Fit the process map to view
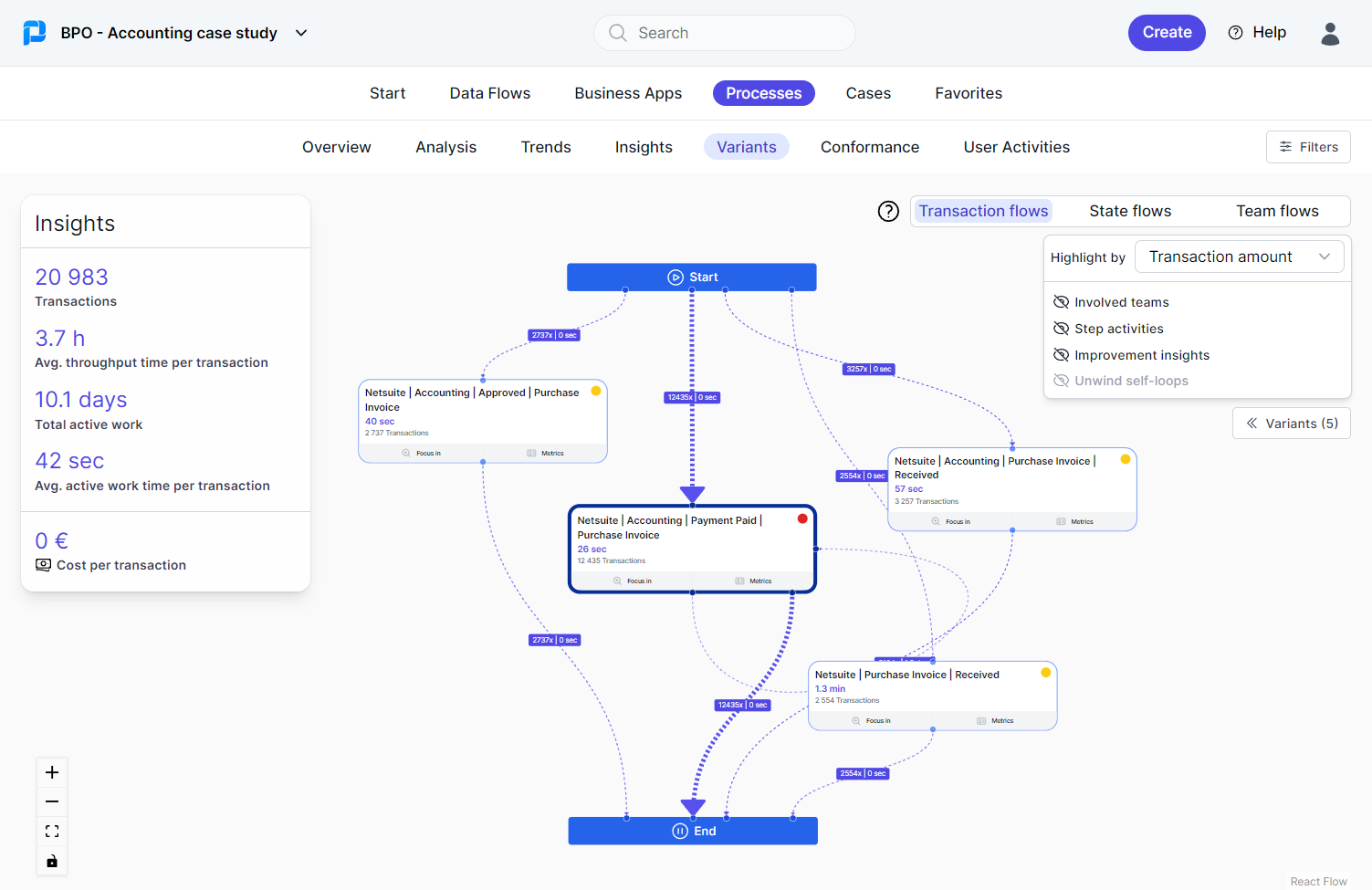 (x=51, y=831)
